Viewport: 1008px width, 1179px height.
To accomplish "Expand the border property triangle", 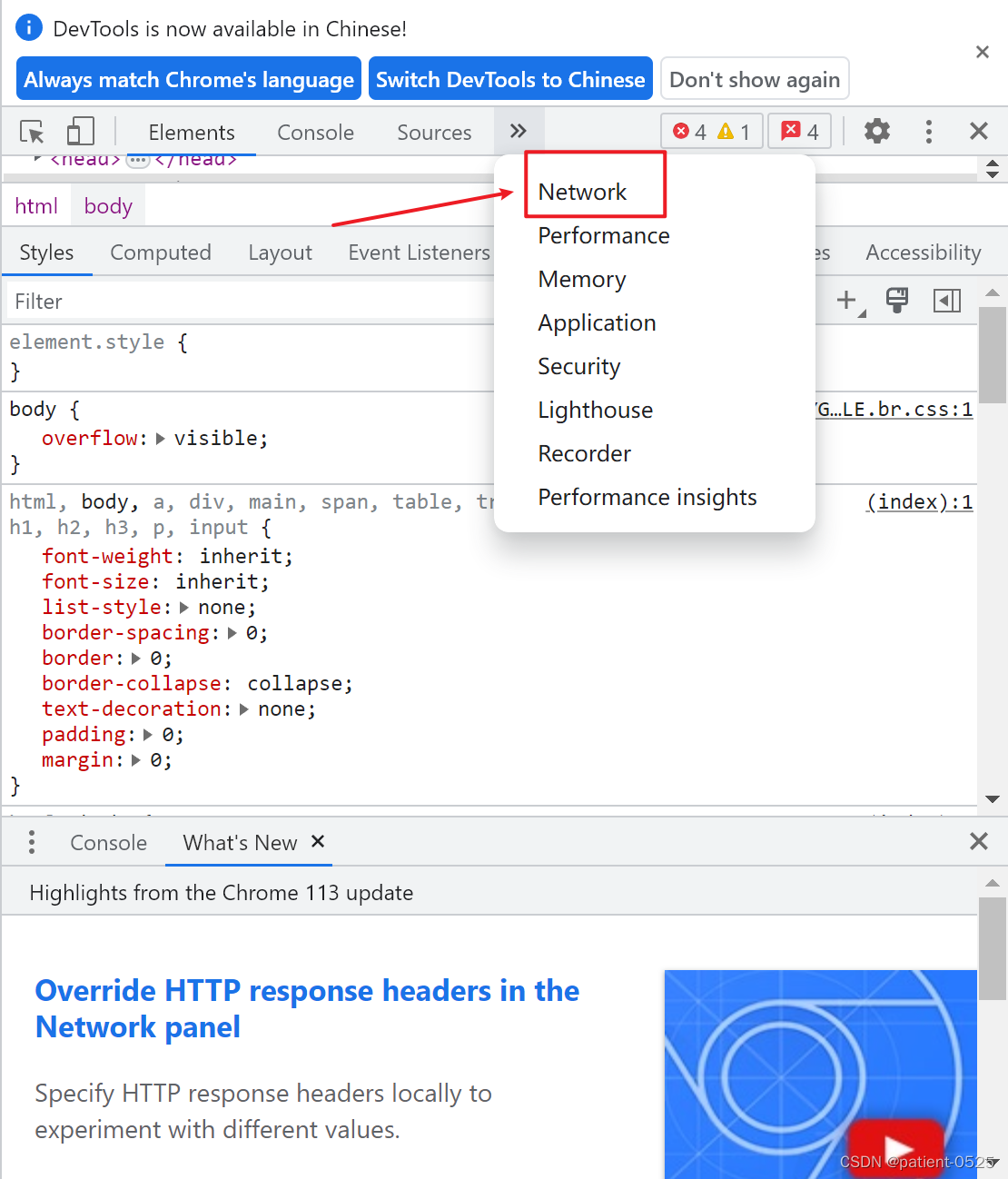I will point(136,659).
